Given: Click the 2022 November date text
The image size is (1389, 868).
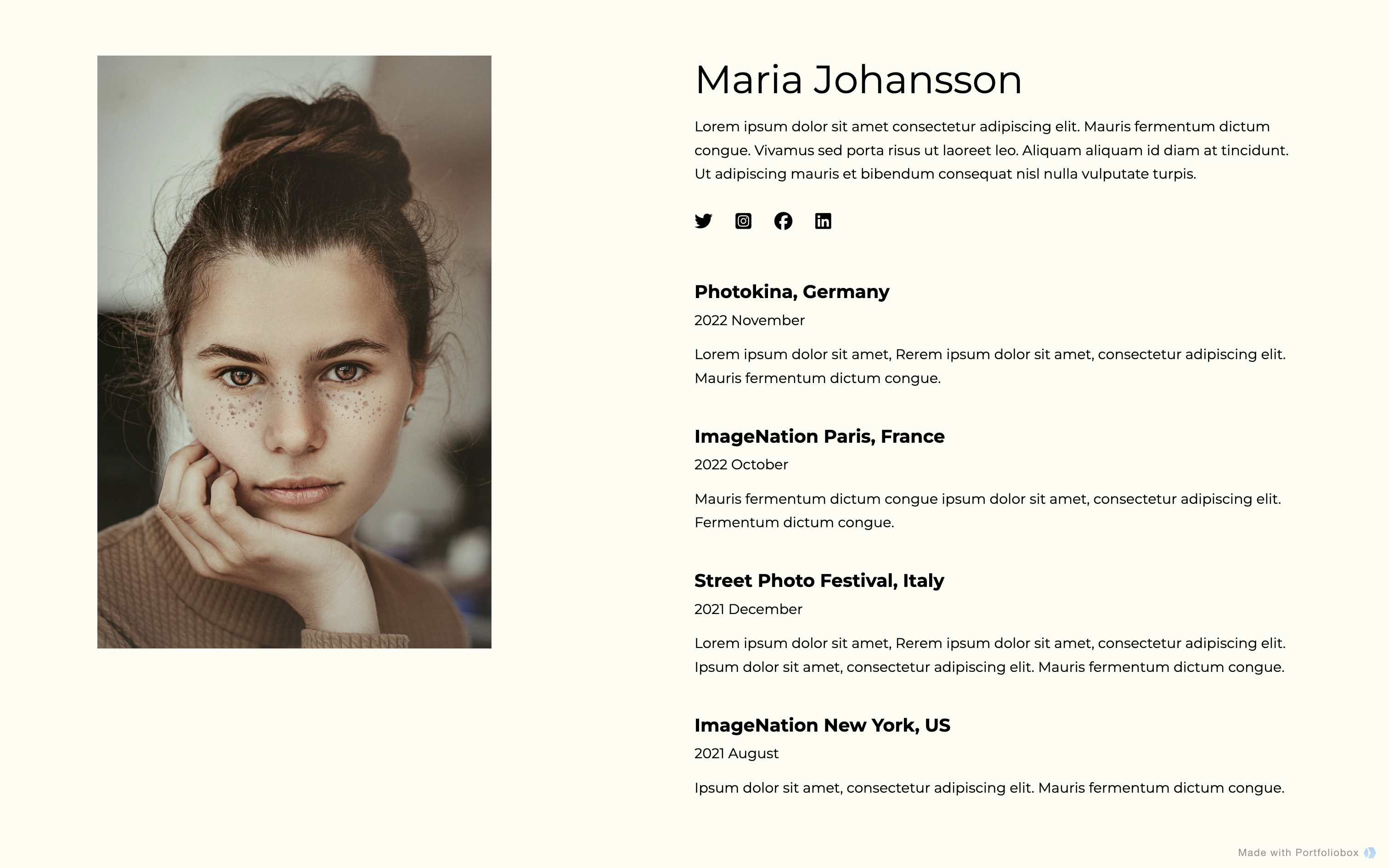Looking at the screenshot, I should tap(749, 321).
